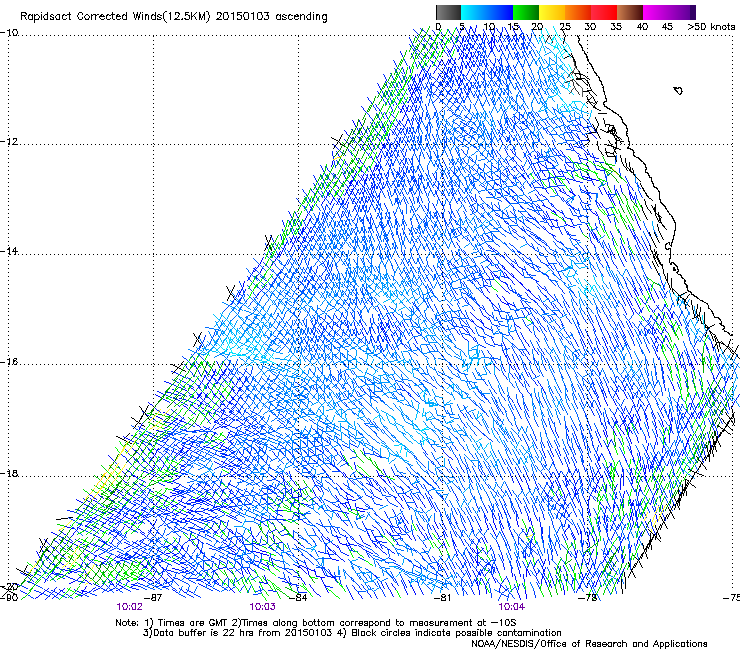Click the yellow 20-25 knots legend segment
The height and width of the screenshot is (650, 740).
tap(552, 12)
